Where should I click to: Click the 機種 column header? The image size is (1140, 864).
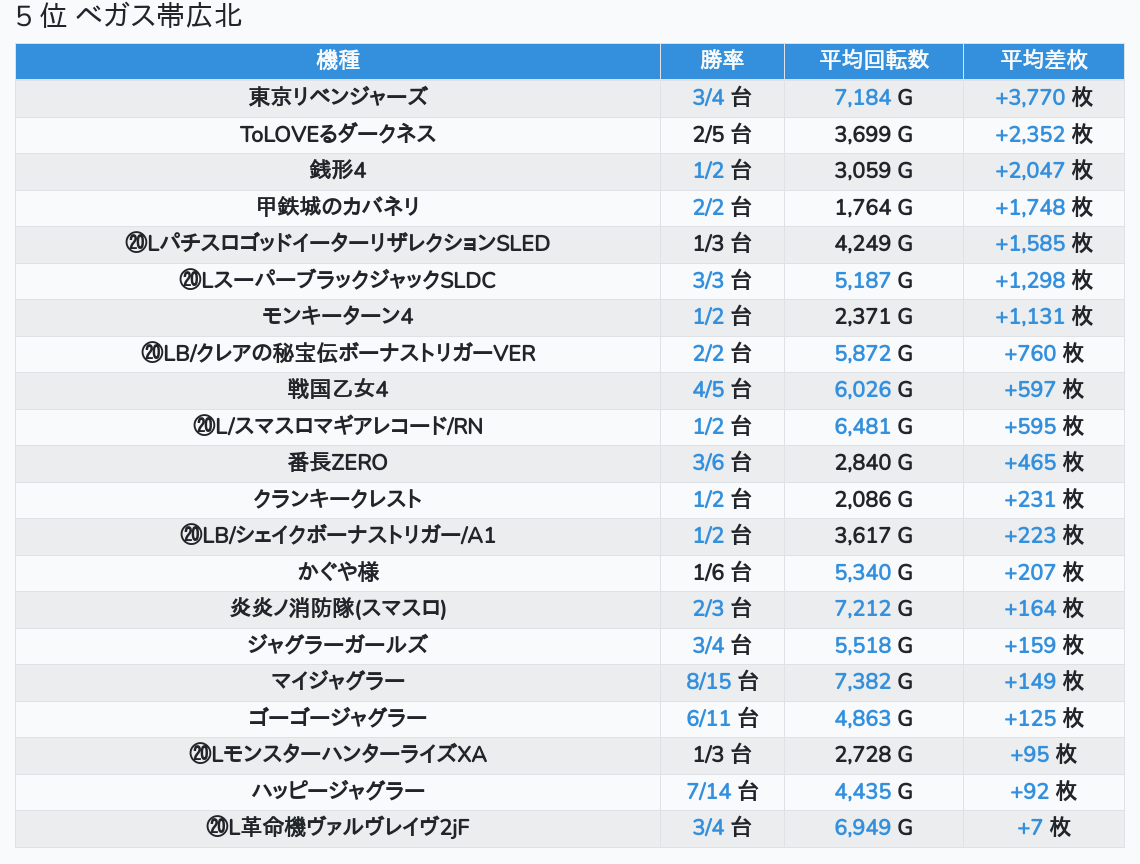[337, 60]
